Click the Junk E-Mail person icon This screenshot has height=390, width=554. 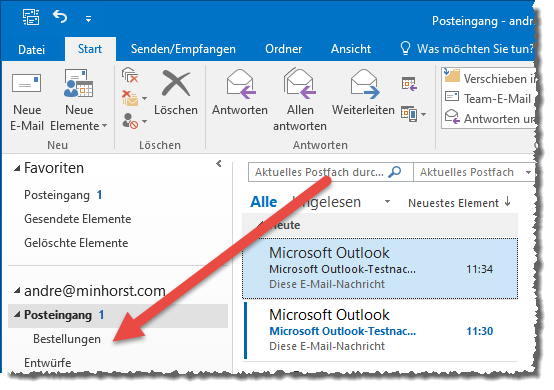point(130,121)
